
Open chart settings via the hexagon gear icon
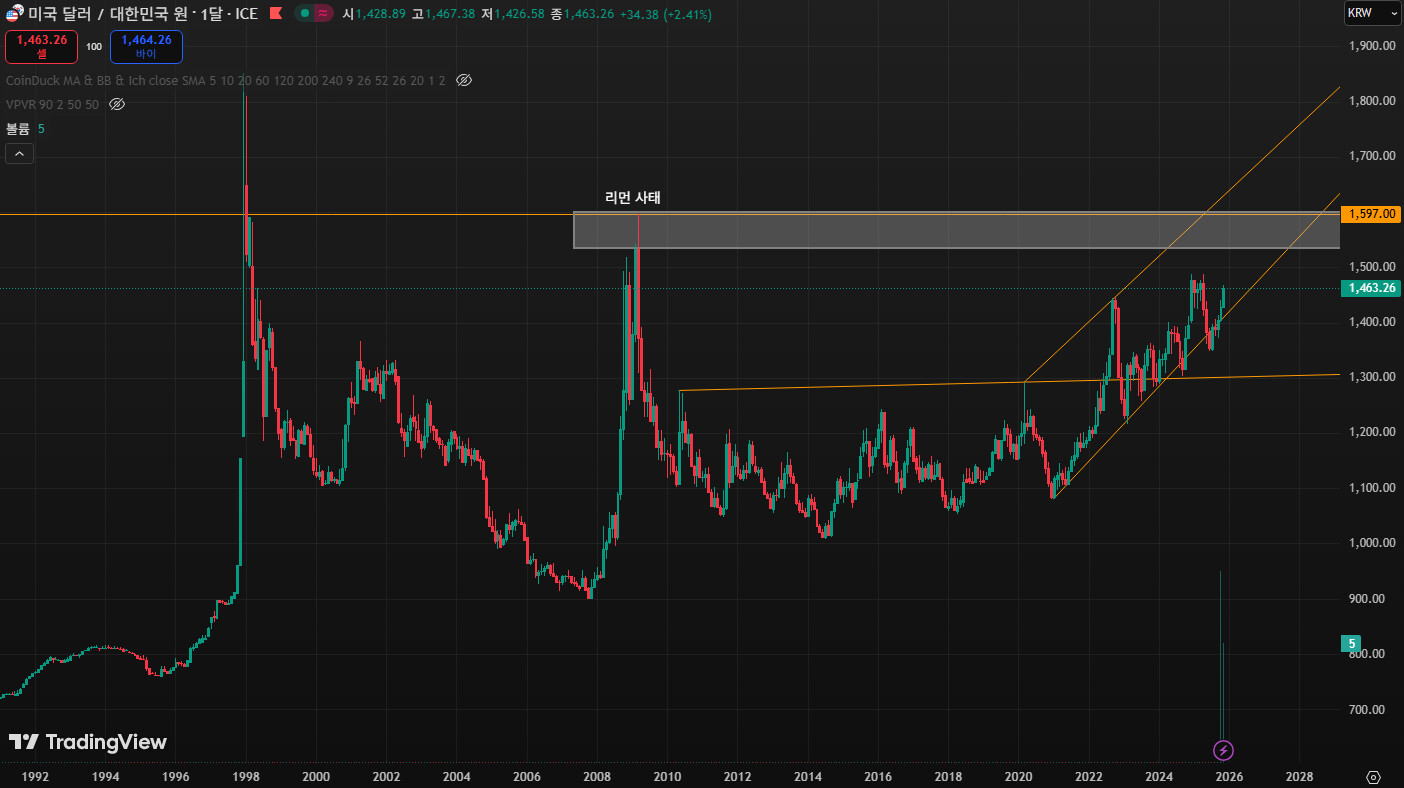[1373, 777]
